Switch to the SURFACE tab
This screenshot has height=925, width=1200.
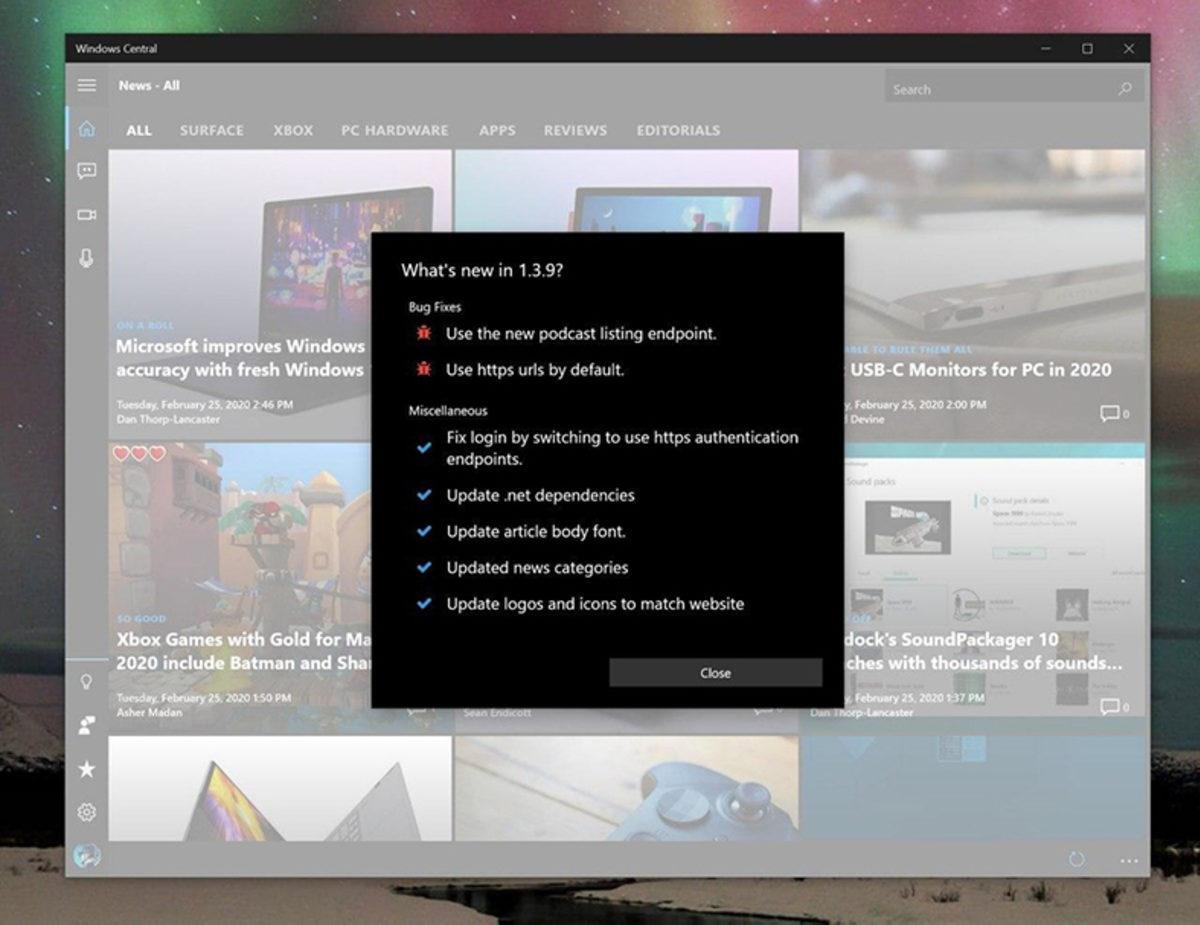(x=211, y=130)
